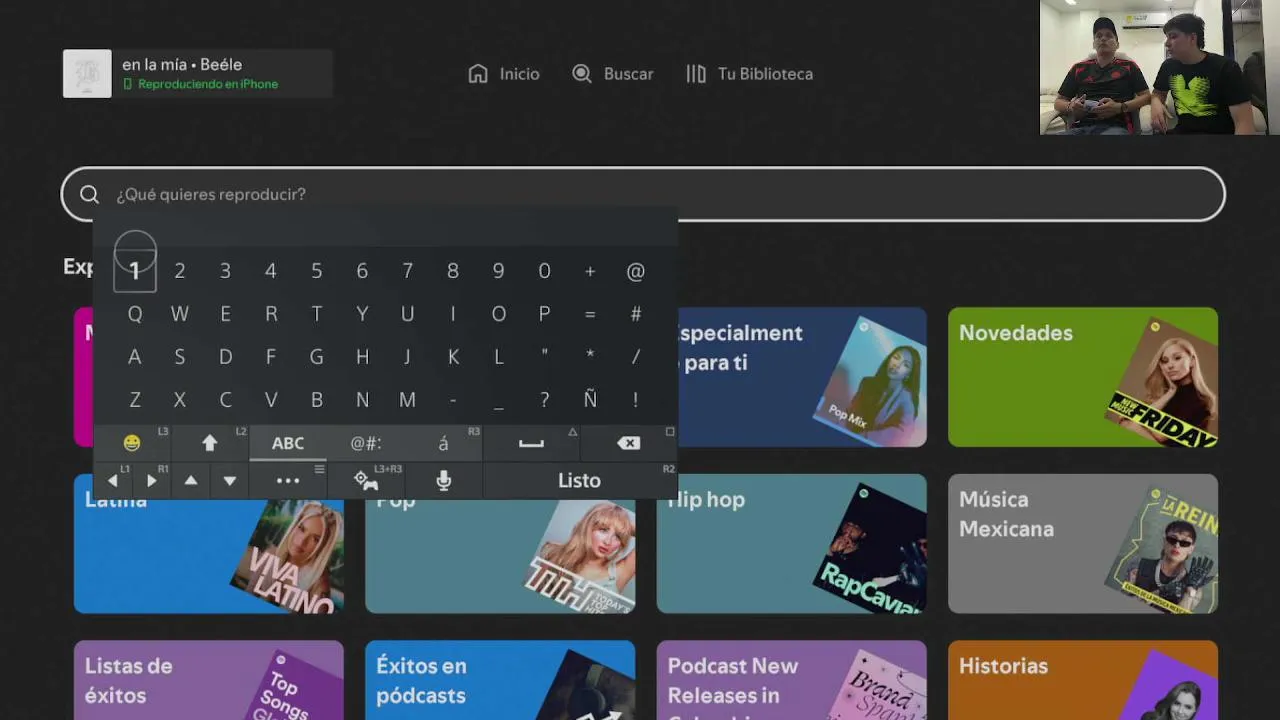
Task: Open the Buscar search tab
Action: (x=612, y=74)
